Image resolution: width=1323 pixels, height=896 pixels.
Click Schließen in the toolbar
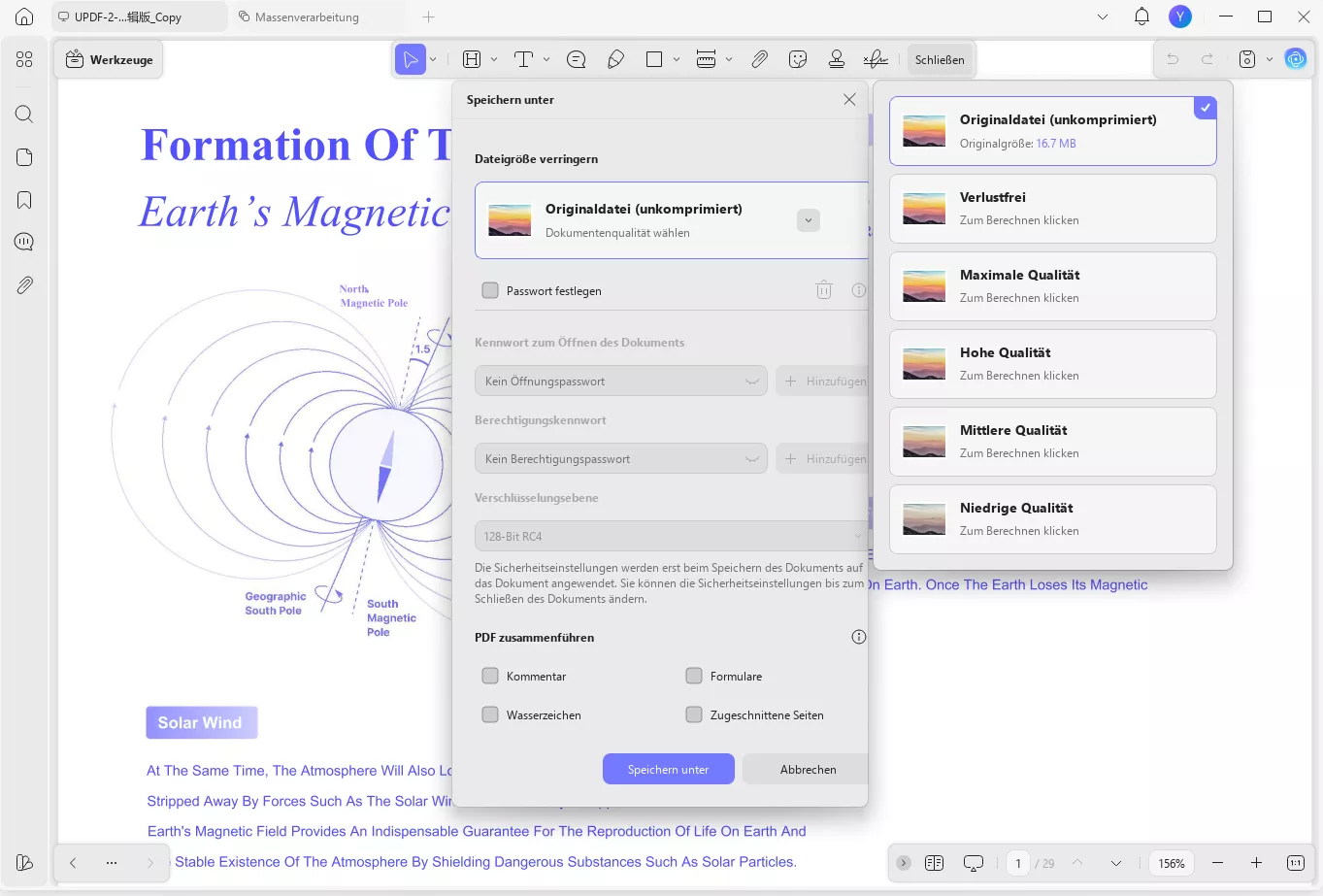[940, 59]
